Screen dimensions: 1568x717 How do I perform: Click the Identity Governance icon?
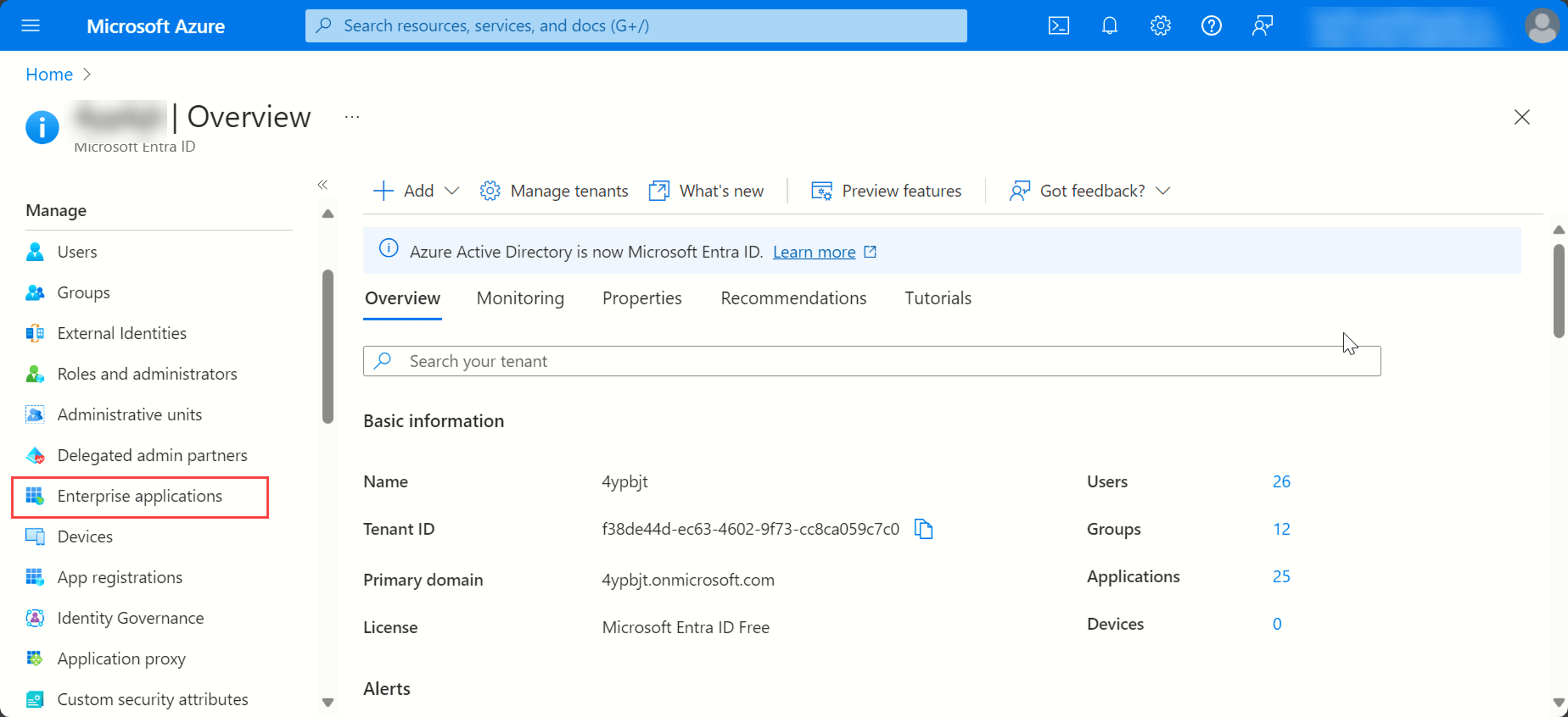tap(35, 618)
